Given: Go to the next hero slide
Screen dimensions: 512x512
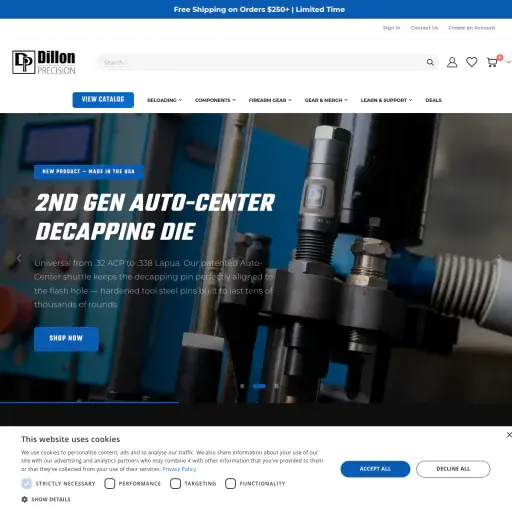Looking at the screenshot, I should coord(500,258).
